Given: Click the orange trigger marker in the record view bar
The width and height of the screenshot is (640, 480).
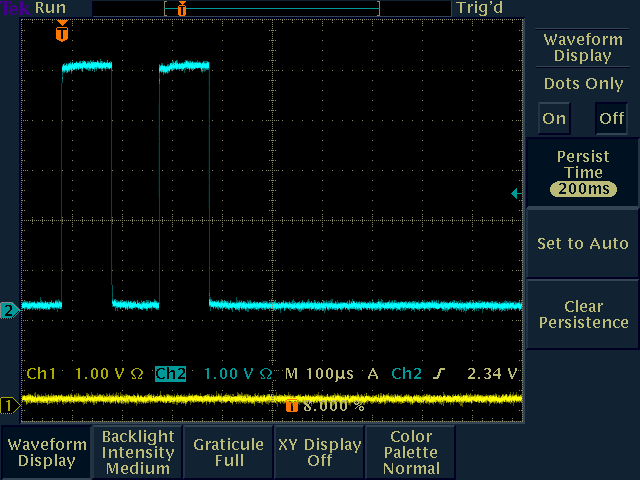Looking at the screenshot, I should click(181, 8).
